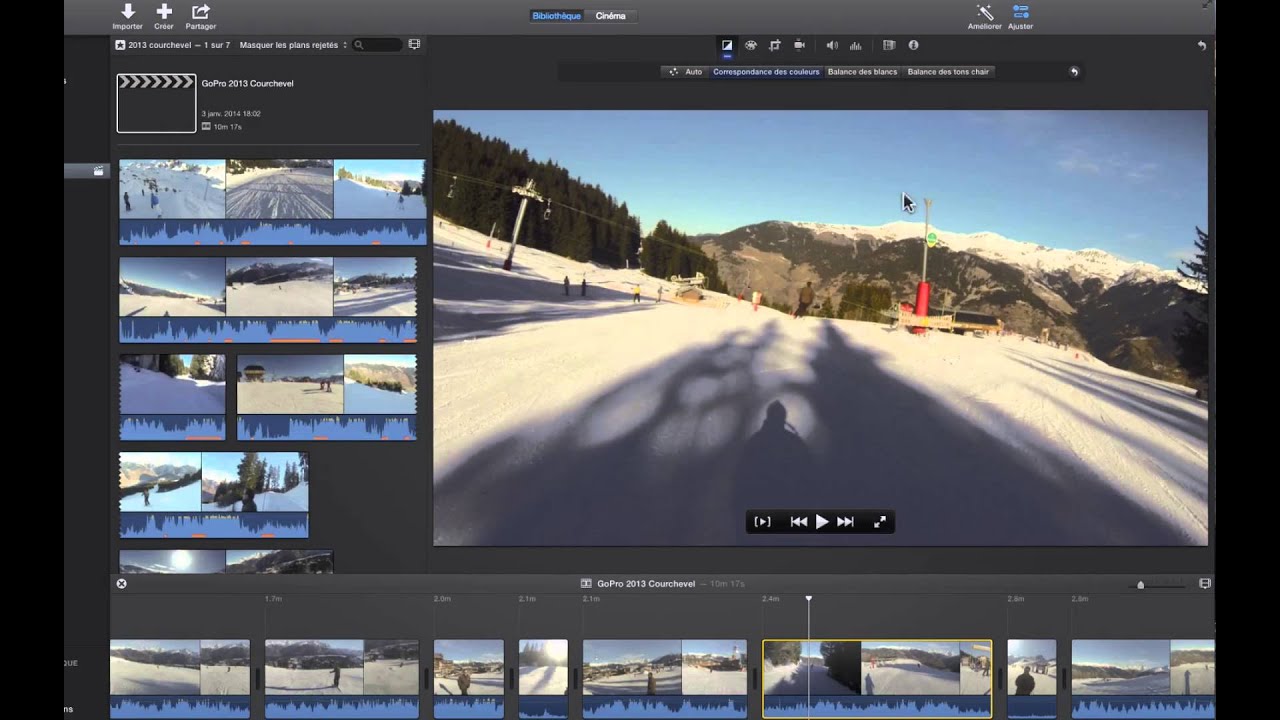The image size is (1280, 720).
Task: Enter fullscreen playback mode
Action: (880, 522)
